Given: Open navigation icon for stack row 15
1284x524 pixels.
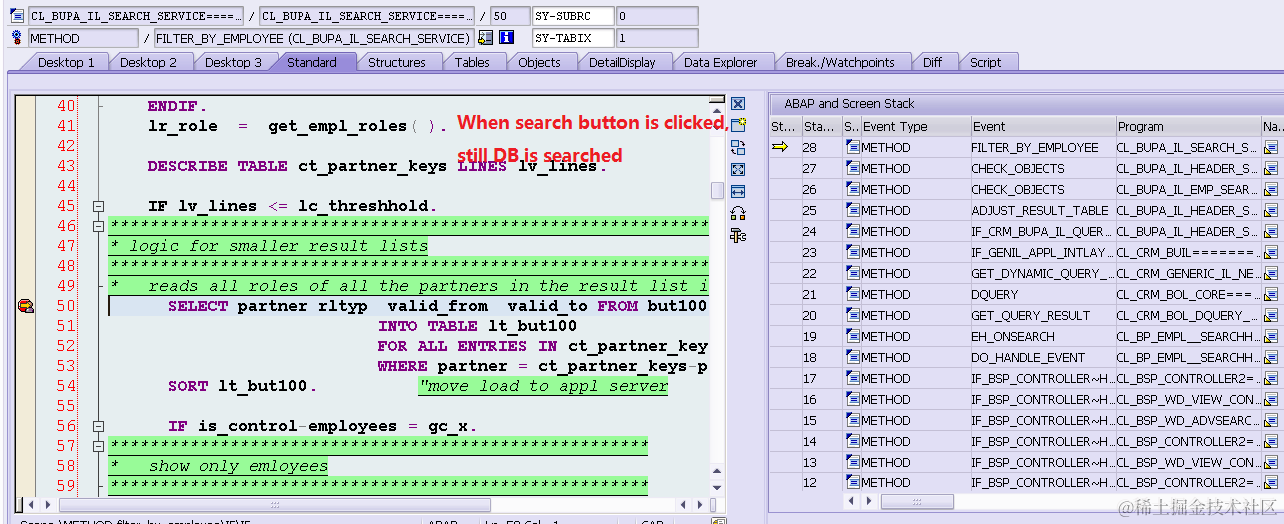Looking at the screenshot, I should click(1272, 420).
